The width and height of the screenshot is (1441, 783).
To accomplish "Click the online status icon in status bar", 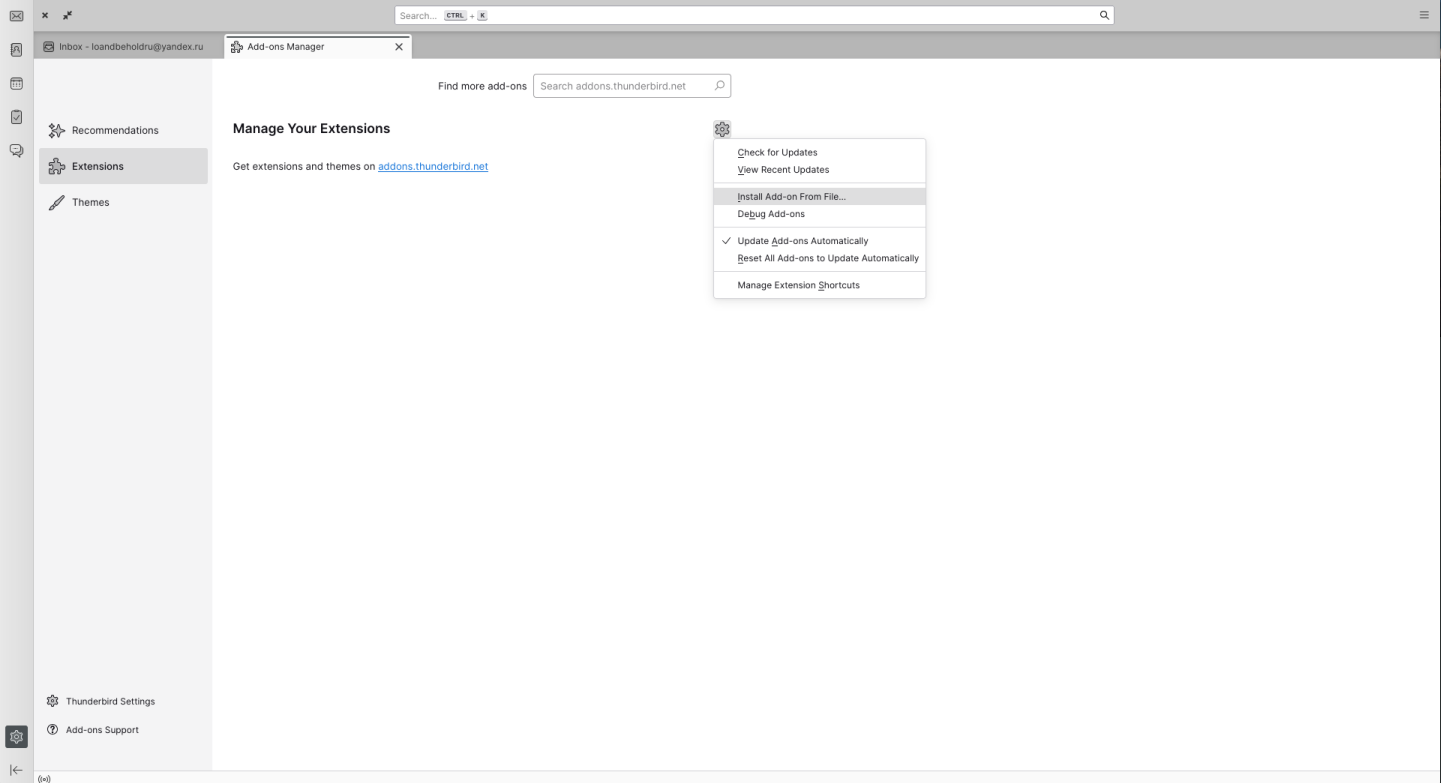I will pos(44,778).
